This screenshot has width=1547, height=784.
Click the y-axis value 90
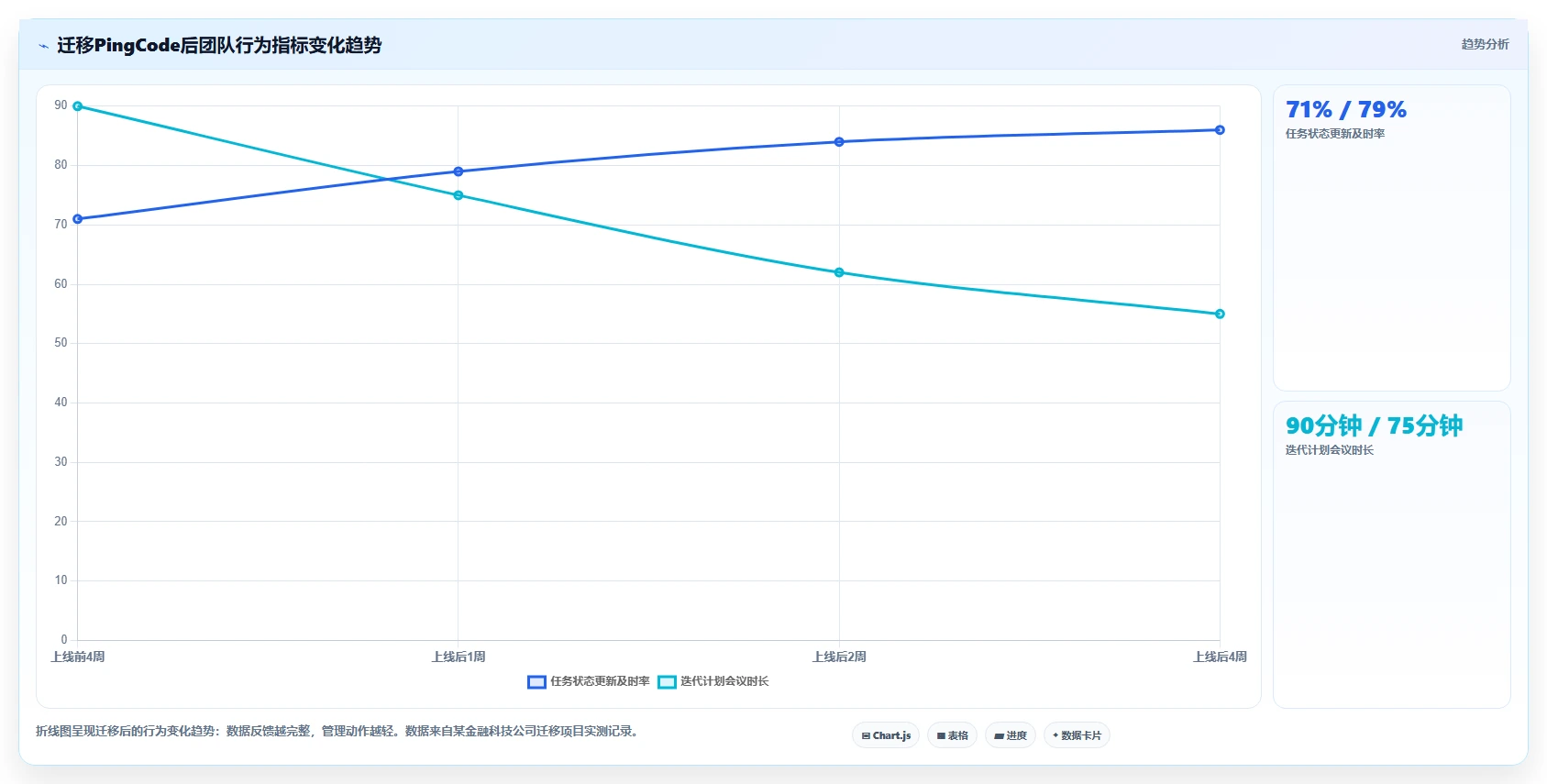[x=61, y=105]
